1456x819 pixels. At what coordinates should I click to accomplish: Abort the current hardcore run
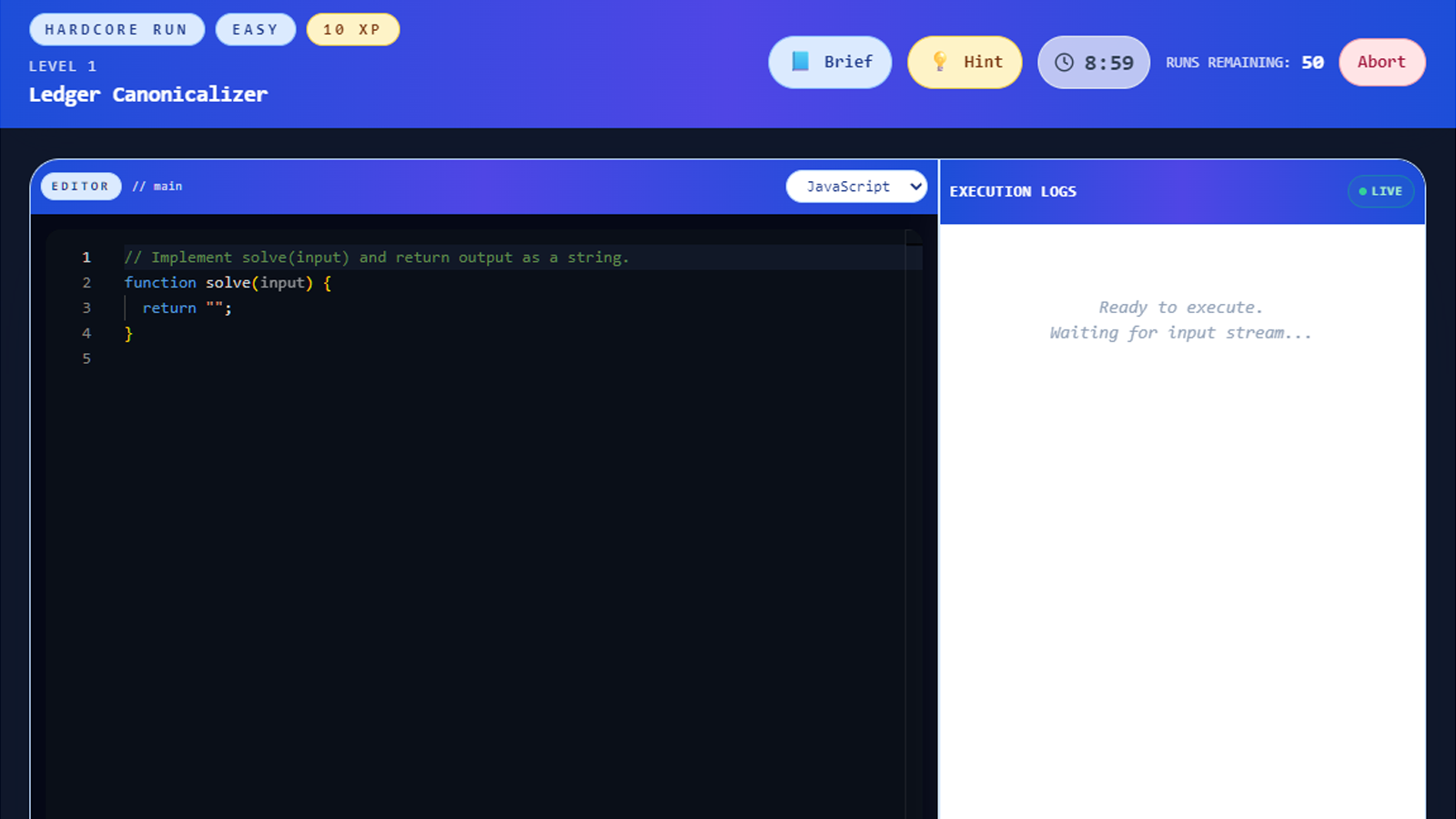click(x=1381, y=62)
